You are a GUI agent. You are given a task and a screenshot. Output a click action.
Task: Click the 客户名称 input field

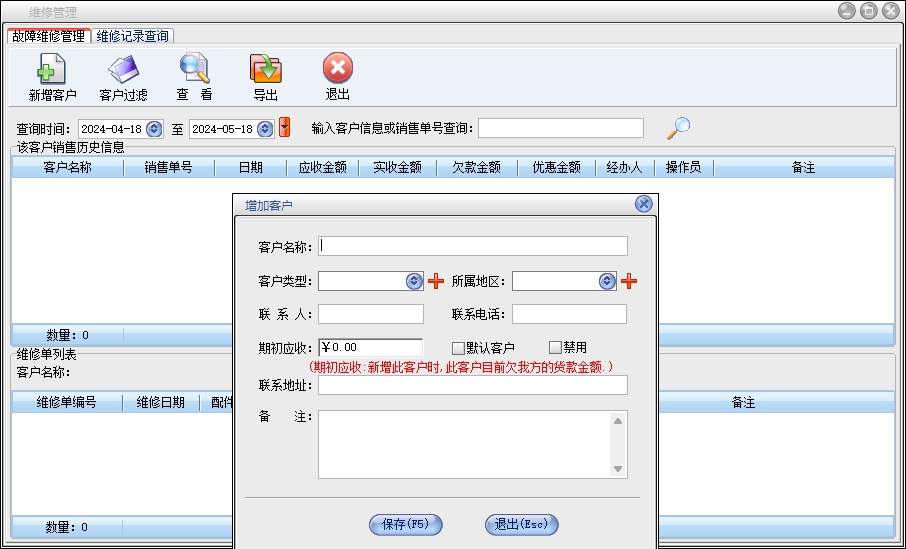(x=473, y=246)
